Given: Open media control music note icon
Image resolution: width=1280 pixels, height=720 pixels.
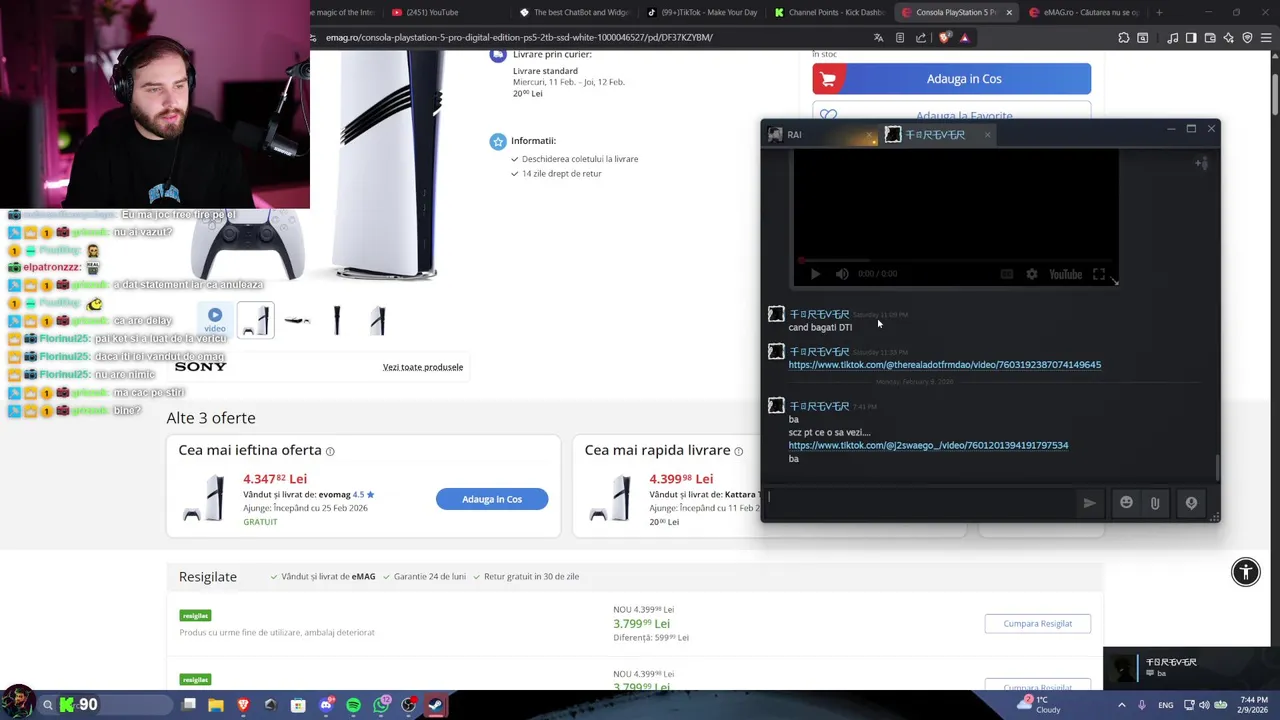Looking at the screenshot, I should point(1172,38).
